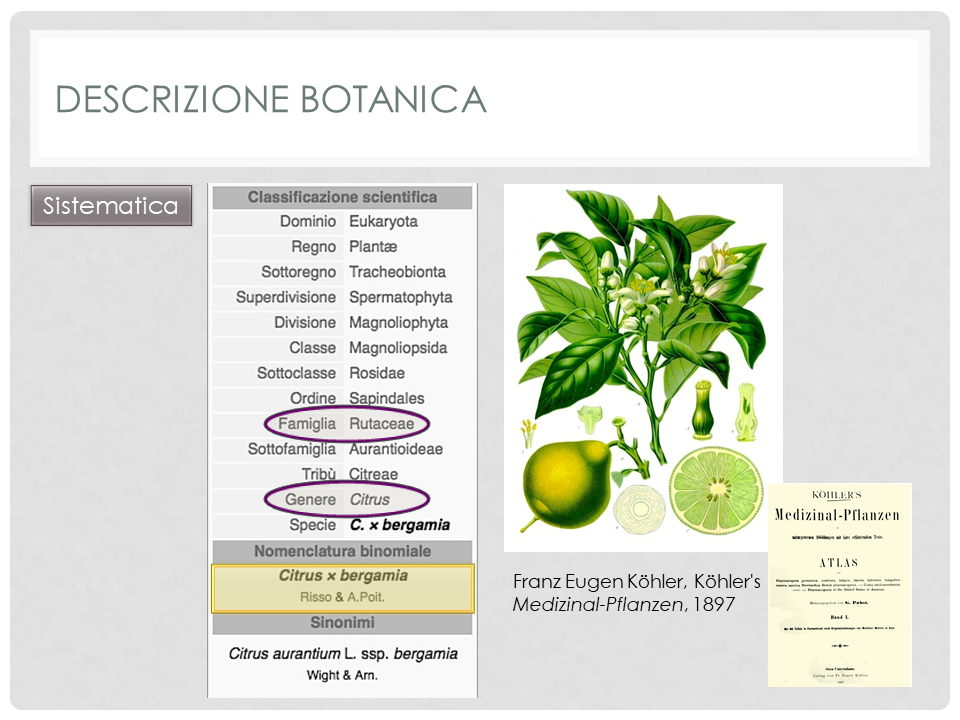Click the Sapindales value
This screenshot has width=960, height=720.
click(x=386, y=398)
